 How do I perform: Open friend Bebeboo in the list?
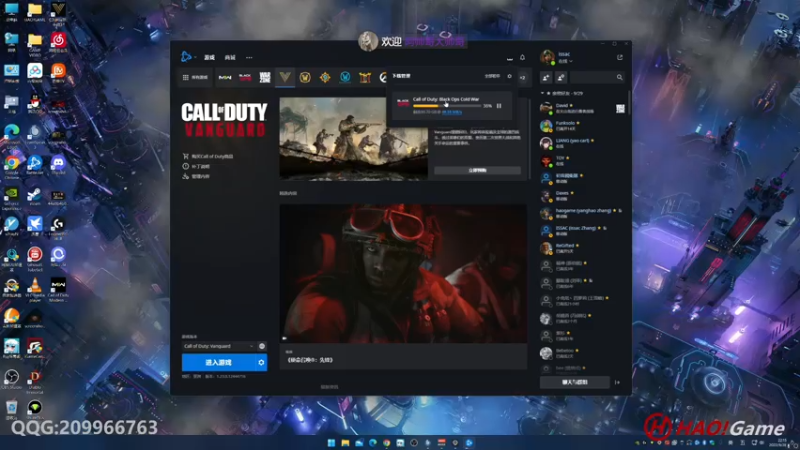click(x=583, y=353)
